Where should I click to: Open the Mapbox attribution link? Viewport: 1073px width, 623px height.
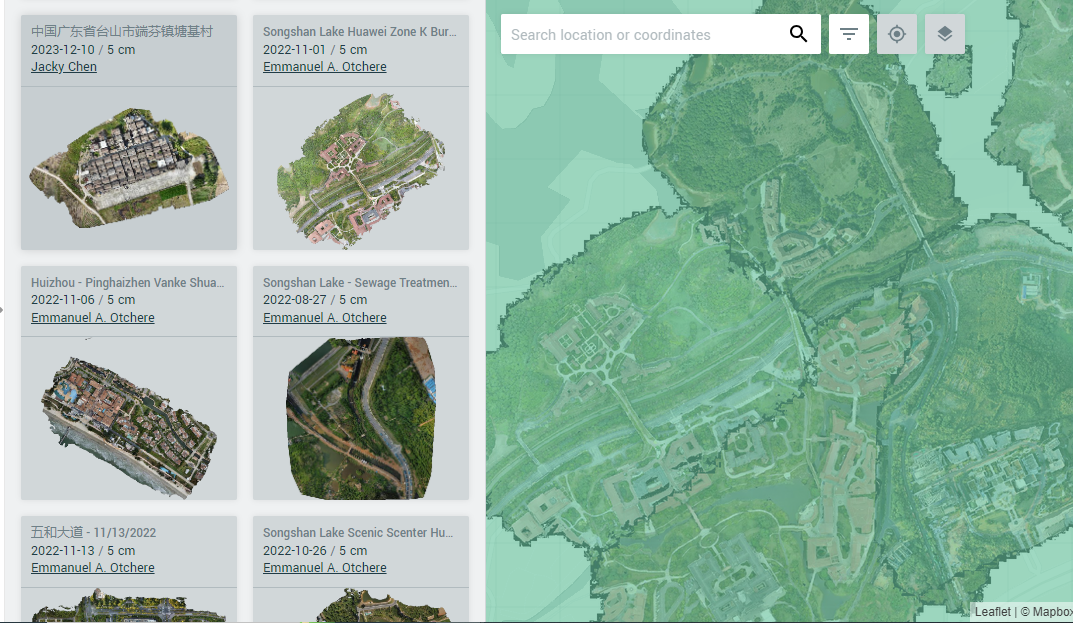pyautogui.click(x=1047, y=611)
